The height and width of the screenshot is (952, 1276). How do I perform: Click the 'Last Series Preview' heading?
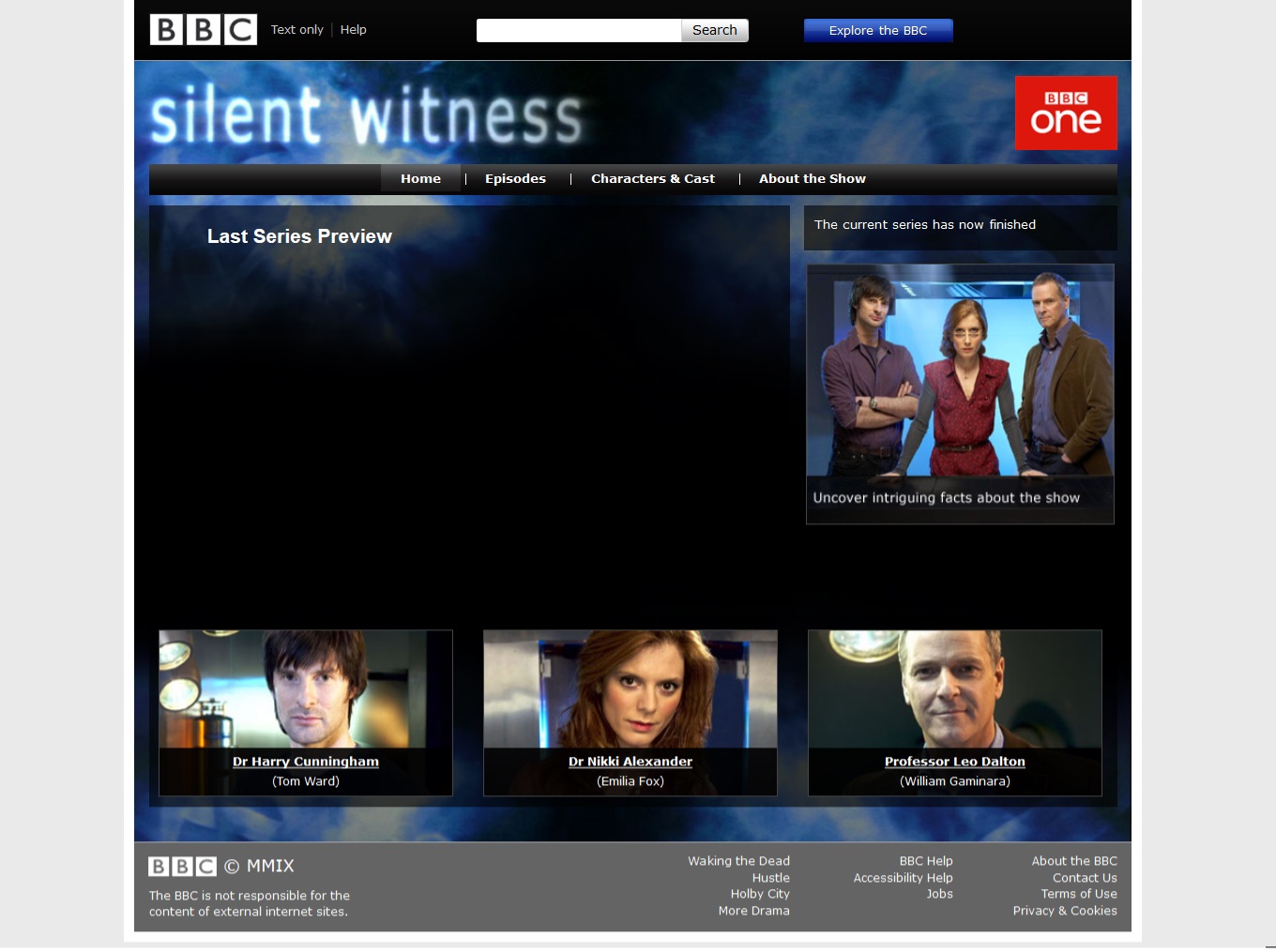click(299, 236)
